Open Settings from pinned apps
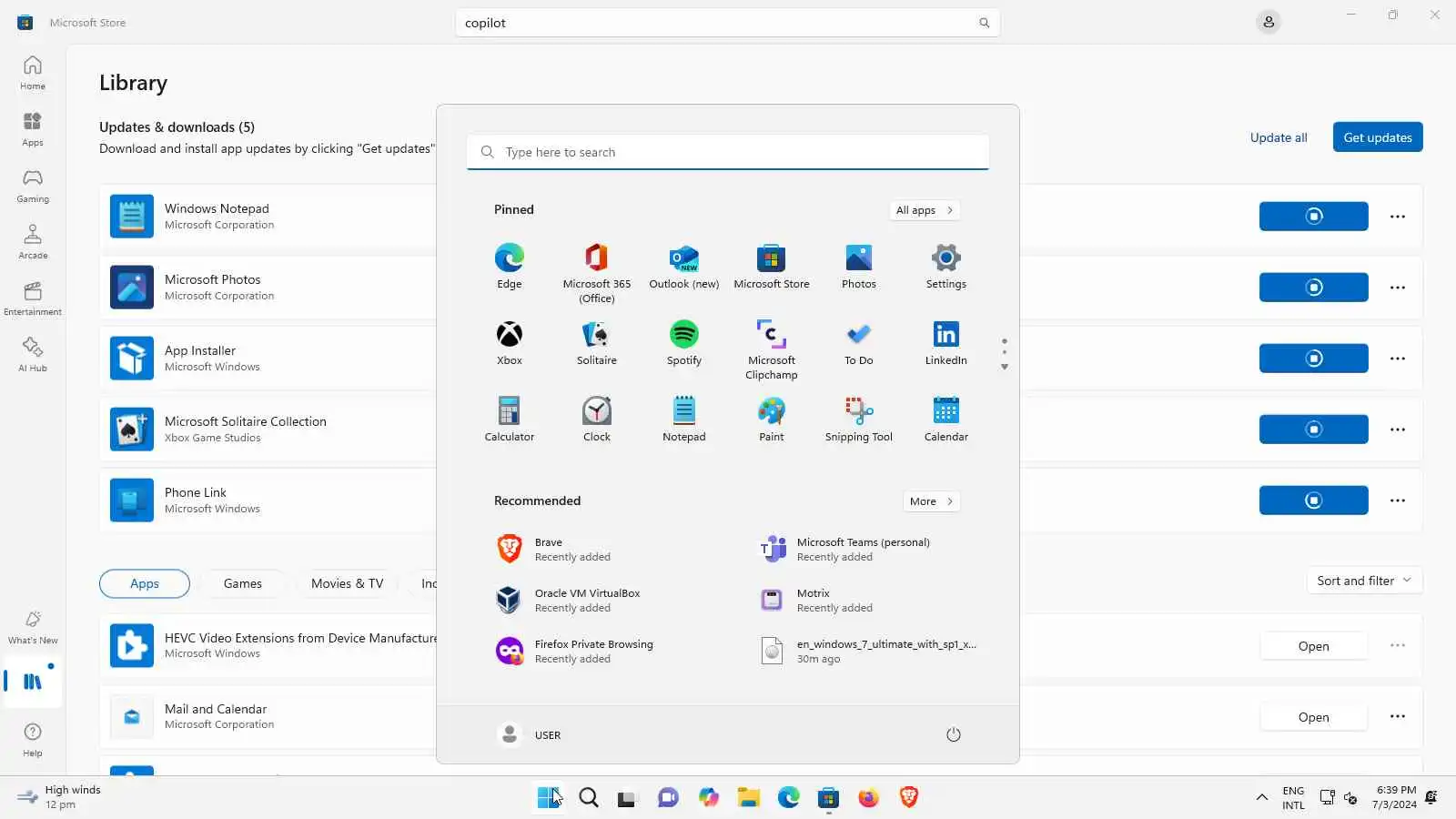This screenshot has height=819, width=1456. [x=946, y=267]
